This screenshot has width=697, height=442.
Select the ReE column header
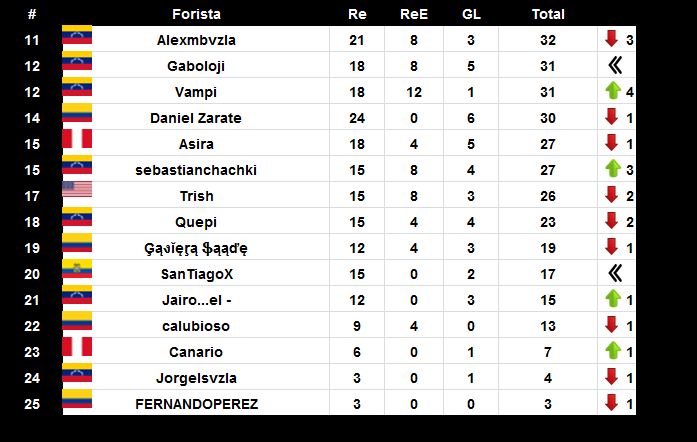414,14
